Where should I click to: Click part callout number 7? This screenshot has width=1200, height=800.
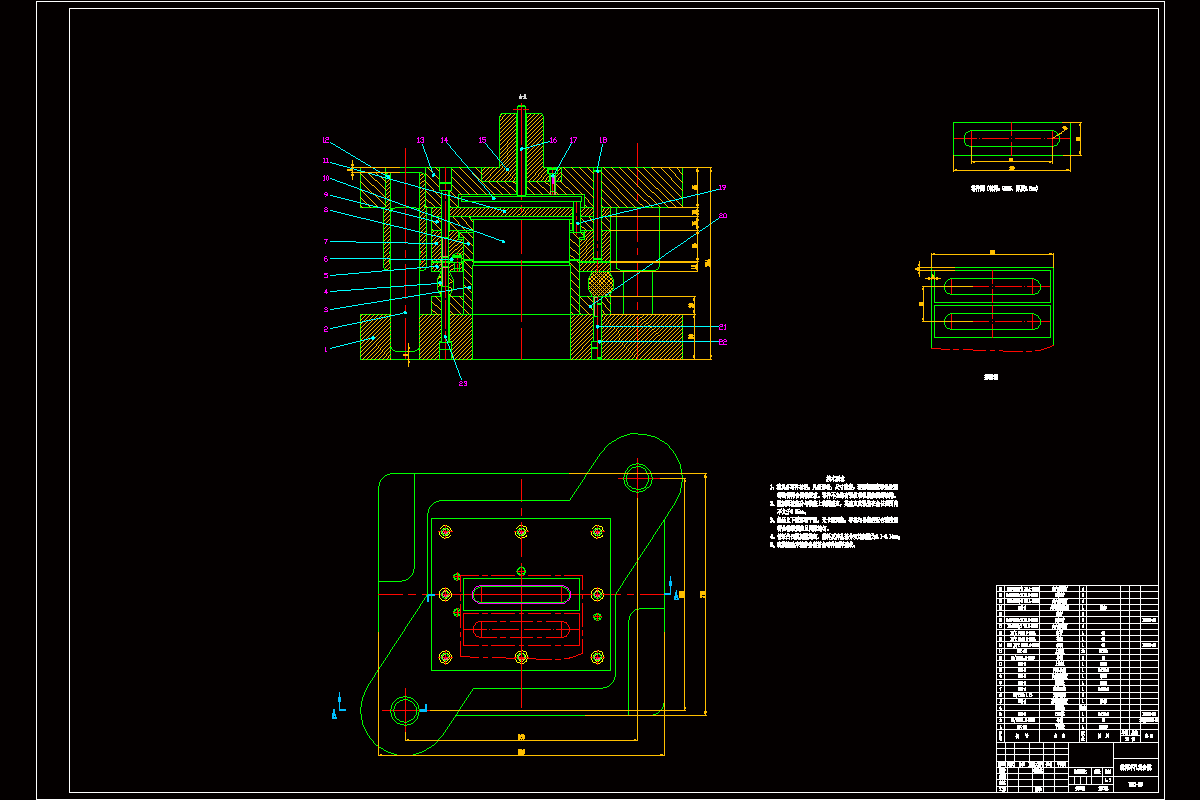point(326,242)
